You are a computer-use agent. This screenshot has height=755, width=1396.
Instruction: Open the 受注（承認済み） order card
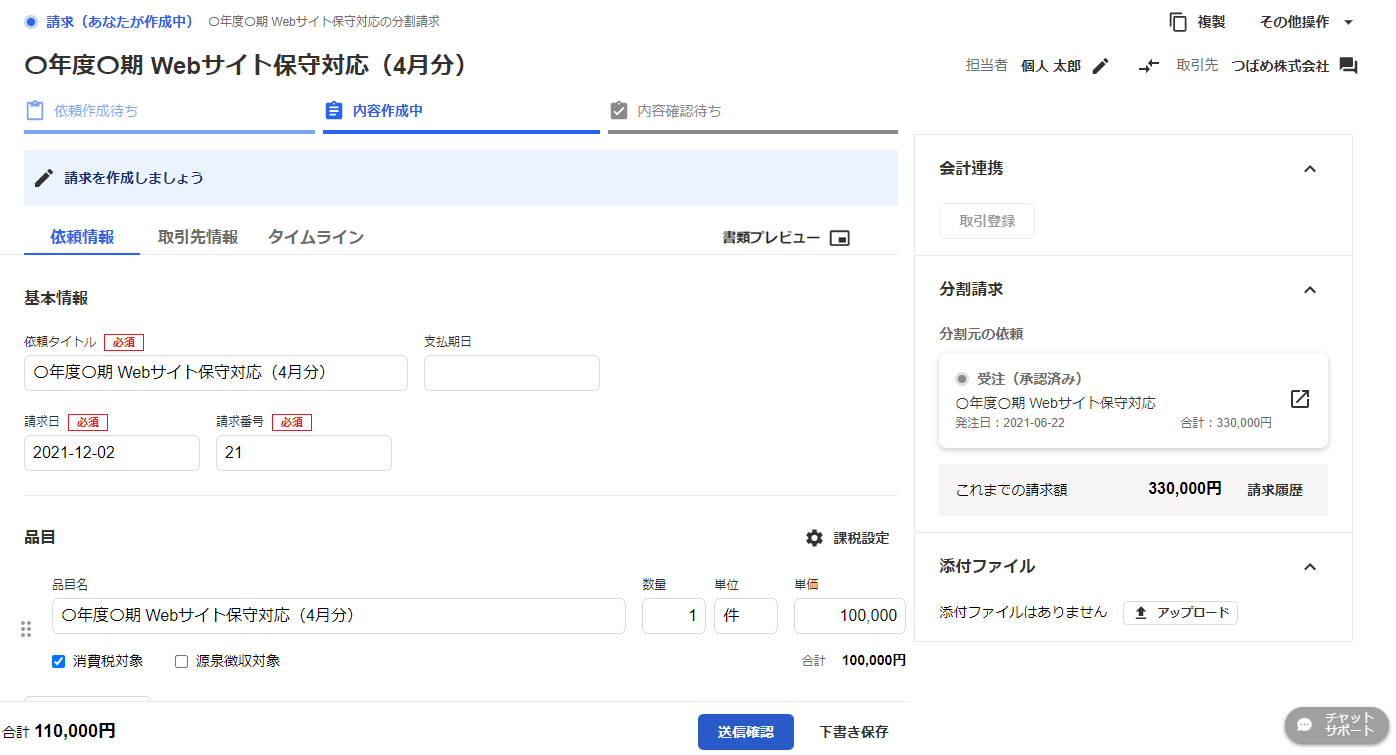[x=1133, y=400]
